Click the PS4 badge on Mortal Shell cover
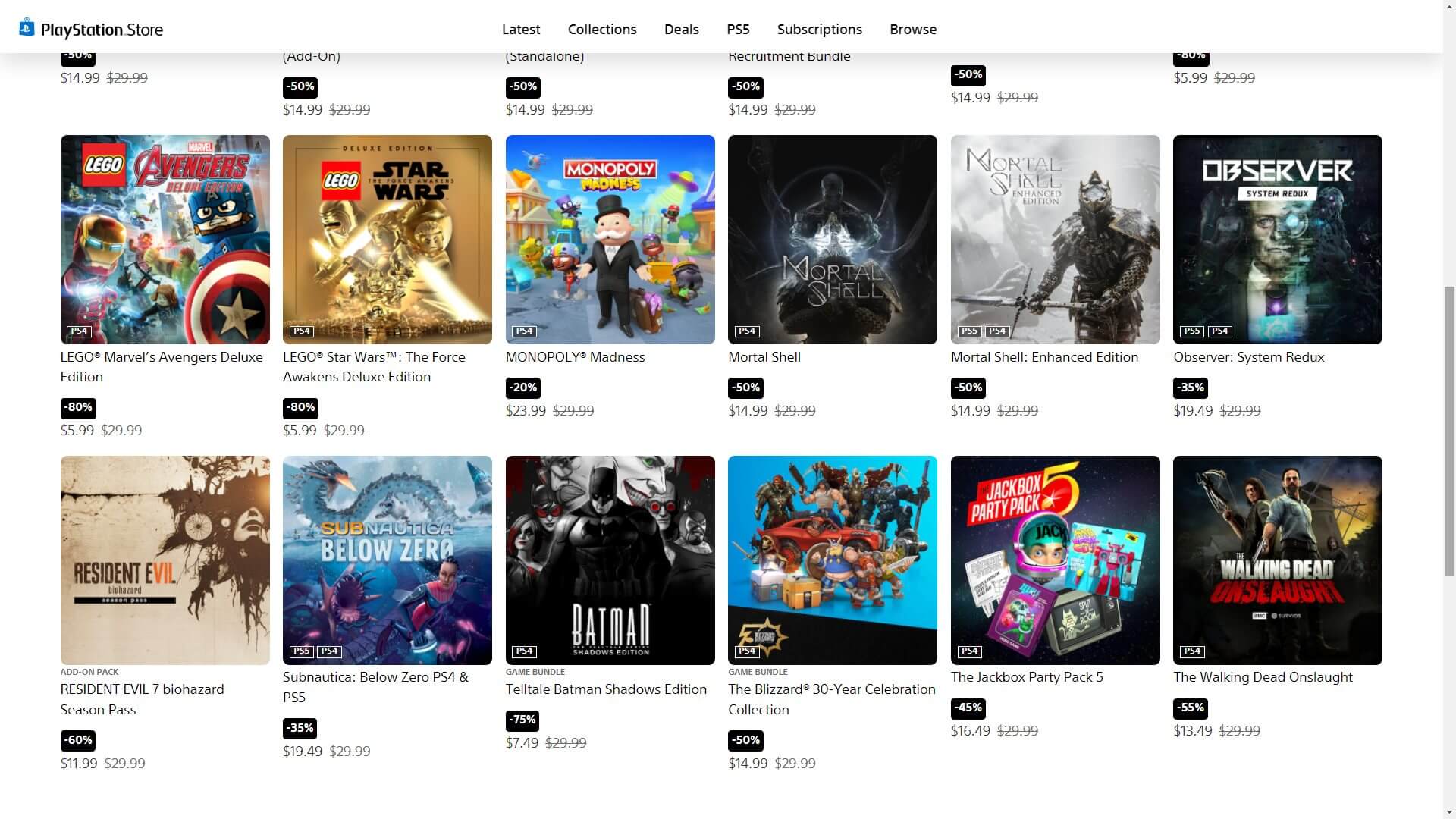This screenshot has width=1456, height=819. [747, 331]
